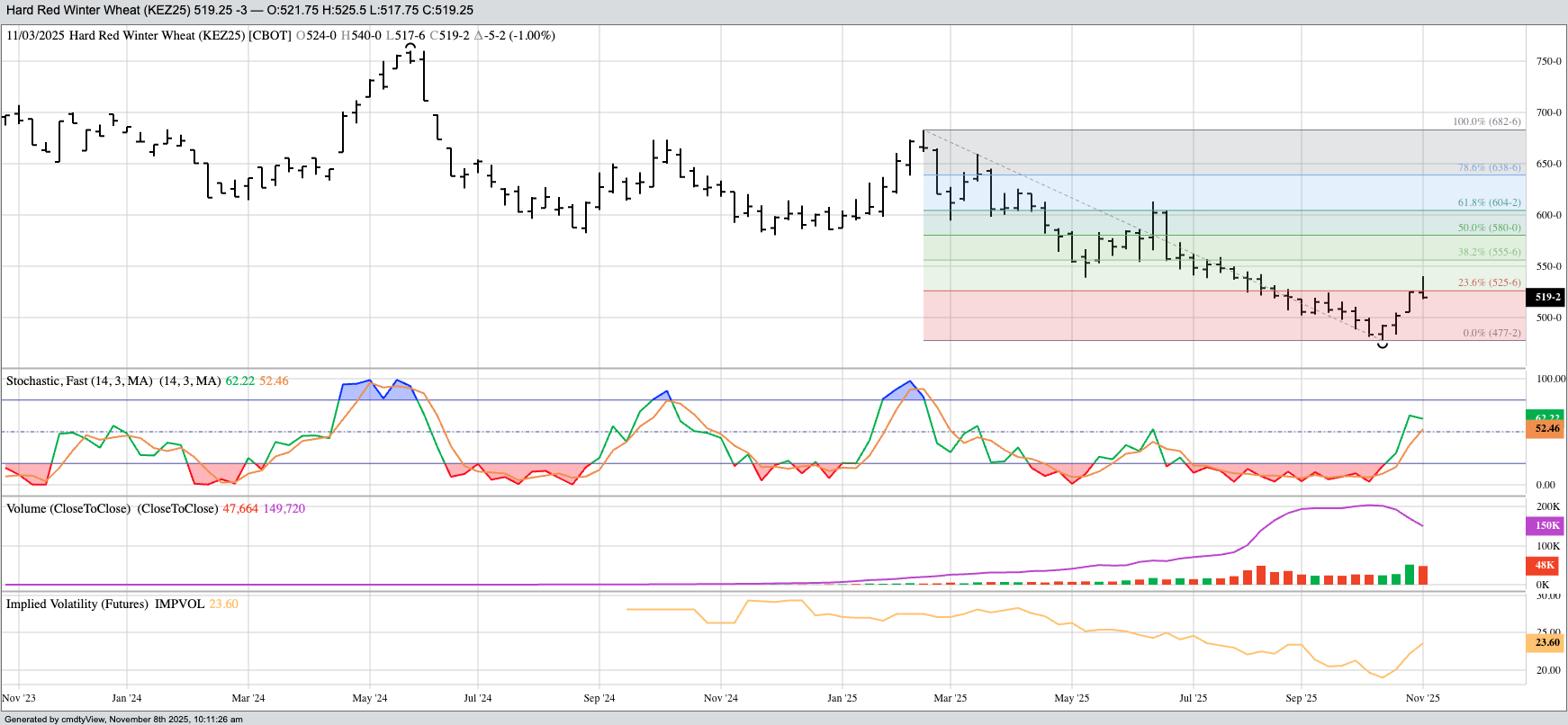
Task: Select the 78.6% (638-6) Fibonacci label
Action: [x=1489, y=168]
